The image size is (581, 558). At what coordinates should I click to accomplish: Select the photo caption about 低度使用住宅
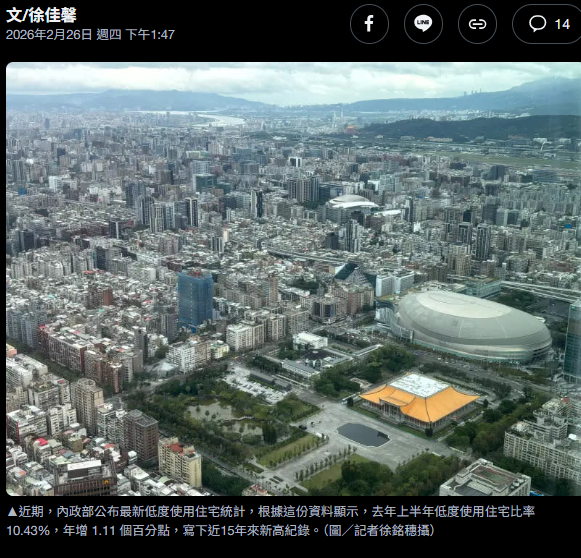click(x=270, y=521)
